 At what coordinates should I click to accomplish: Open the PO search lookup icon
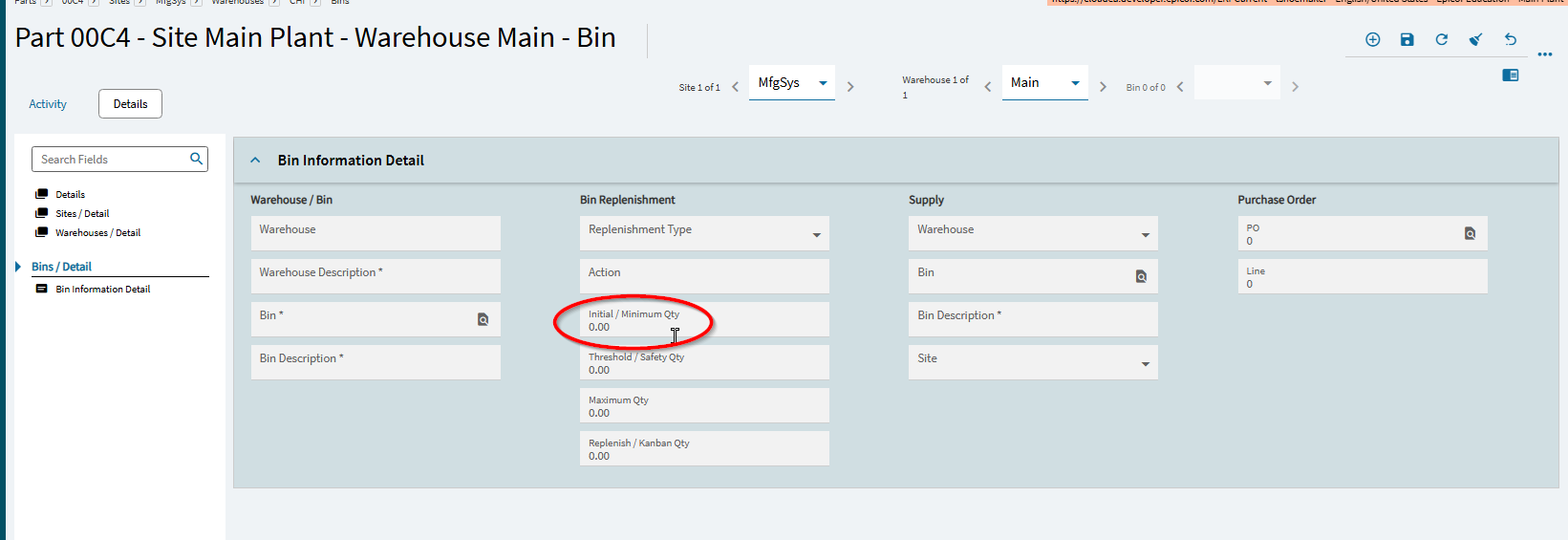point(1470,233)
